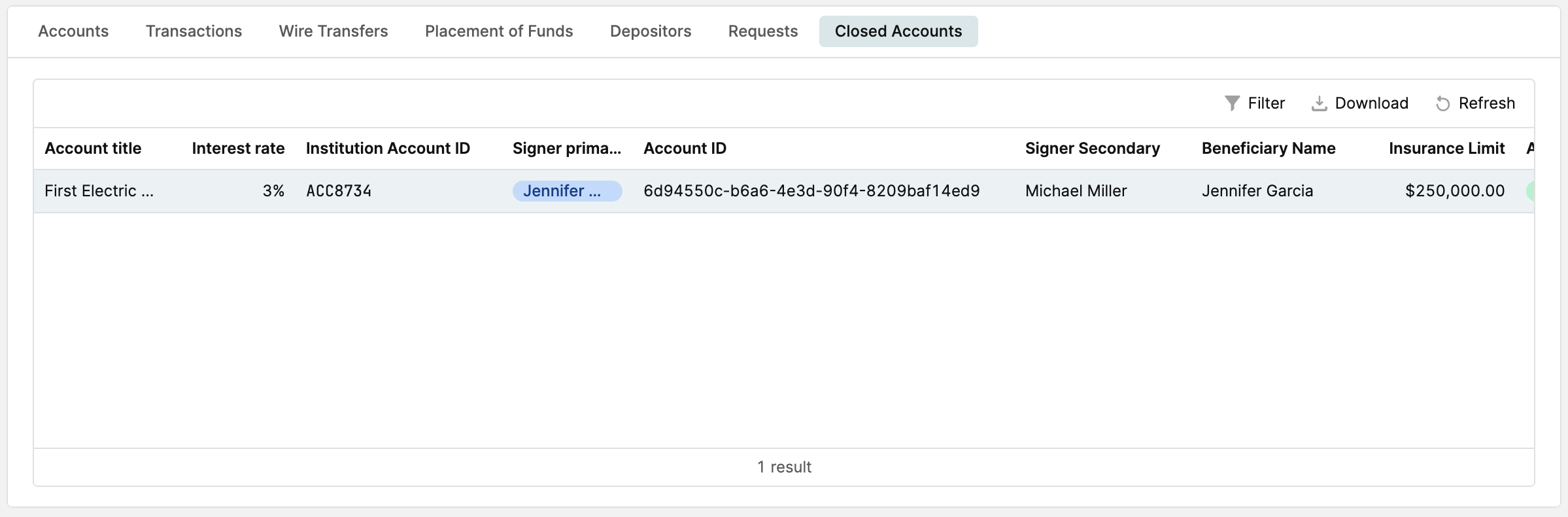Select the First Electric account row title
Image resolution: width=1568 pixels, height=517 pixels.
point(99,191)
